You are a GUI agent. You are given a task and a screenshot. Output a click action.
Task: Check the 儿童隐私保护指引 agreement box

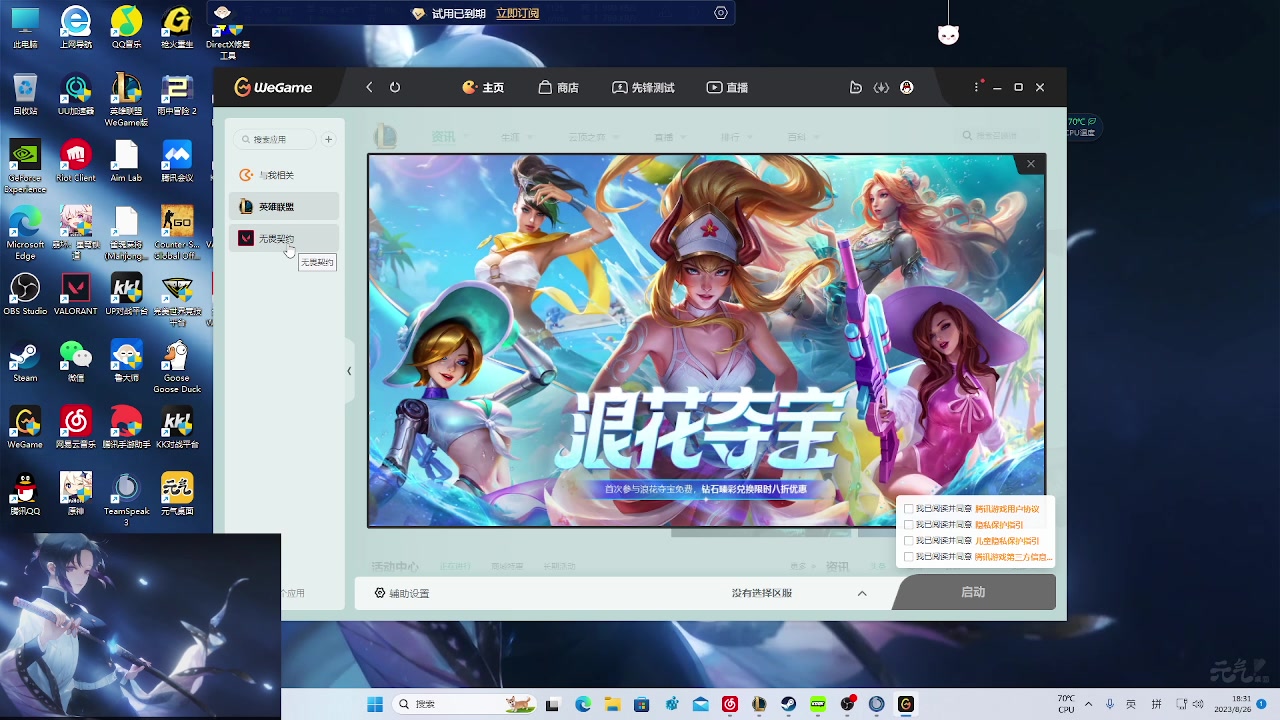[x=908, y=541]
